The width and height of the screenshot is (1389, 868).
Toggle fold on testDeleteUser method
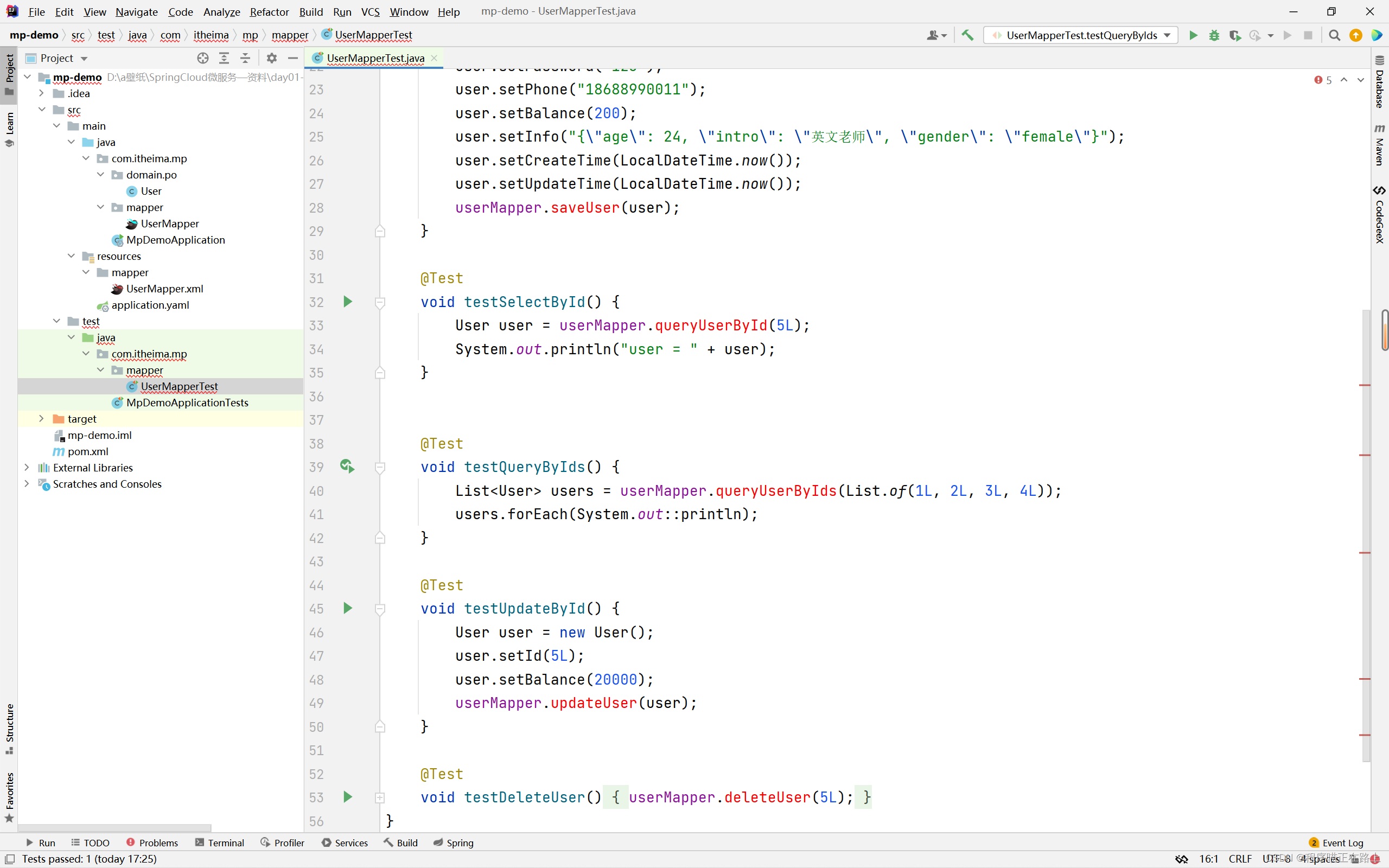(380, 797)
